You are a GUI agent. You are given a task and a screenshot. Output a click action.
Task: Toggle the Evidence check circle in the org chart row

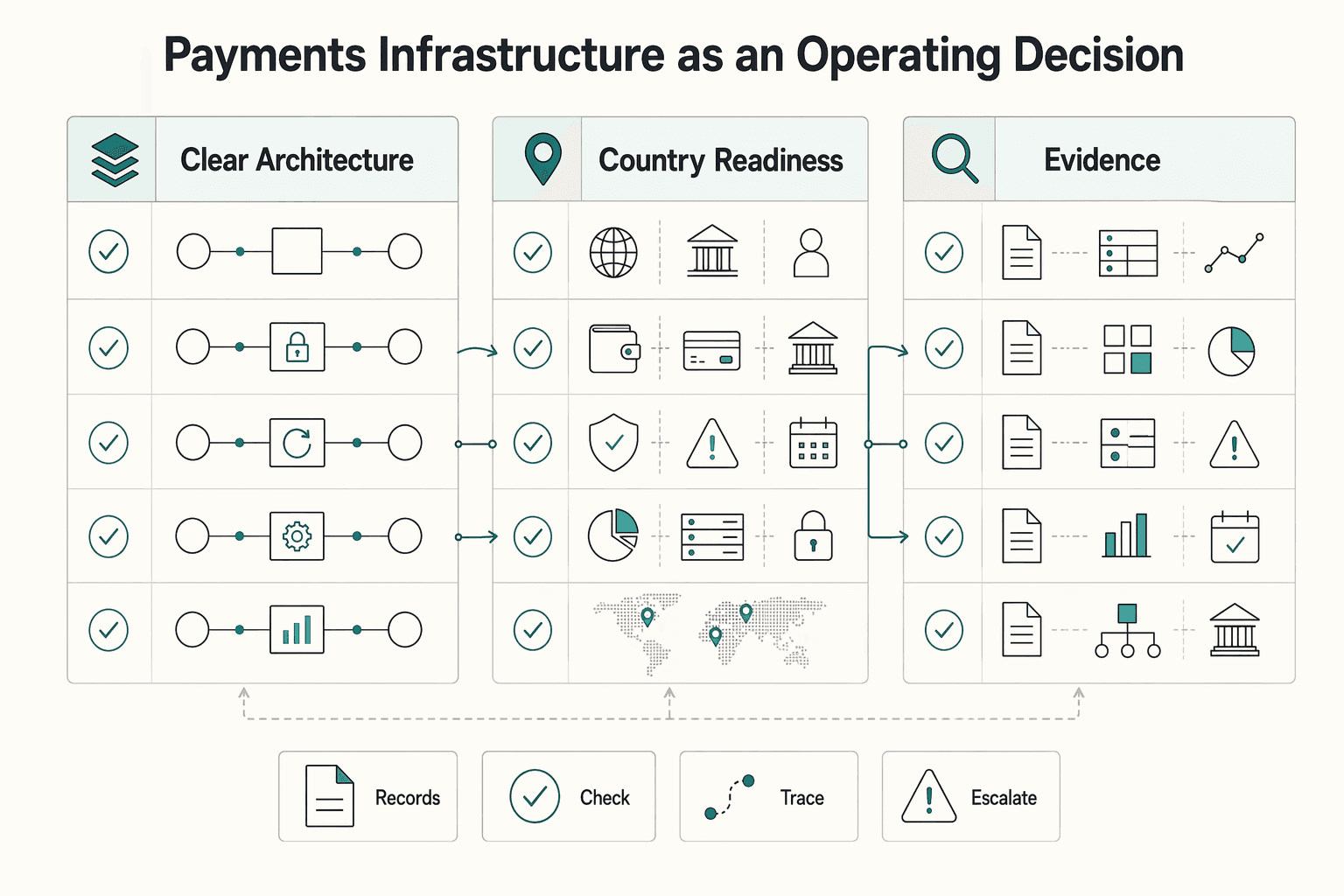pos(944,630)
